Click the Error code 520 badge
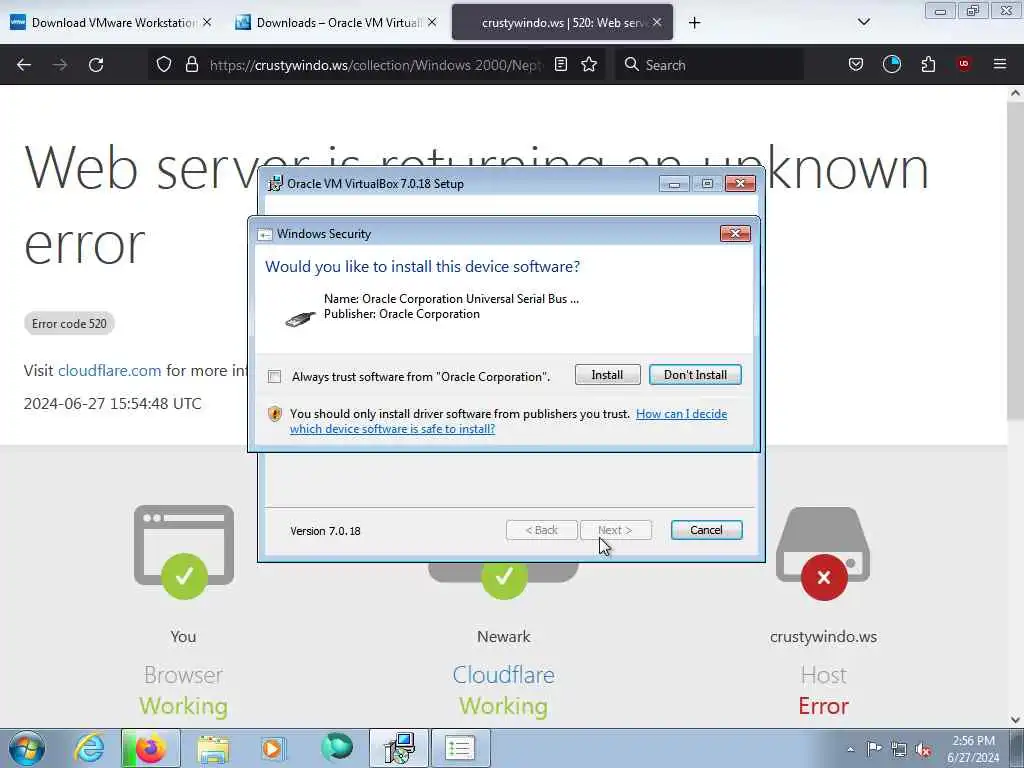The image size is (1024, 768). [69, 323]
